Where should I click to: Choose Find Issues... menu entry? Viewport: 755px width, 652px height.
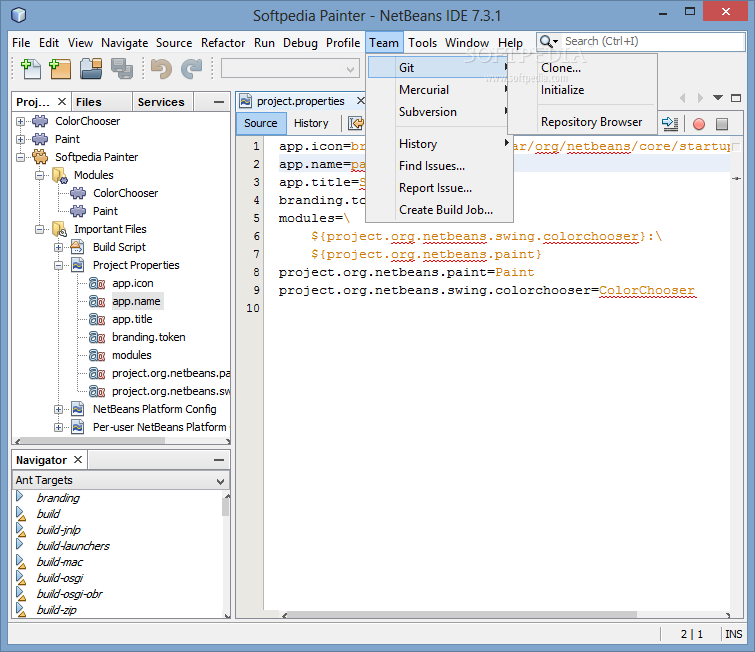(x=439, y=166)
